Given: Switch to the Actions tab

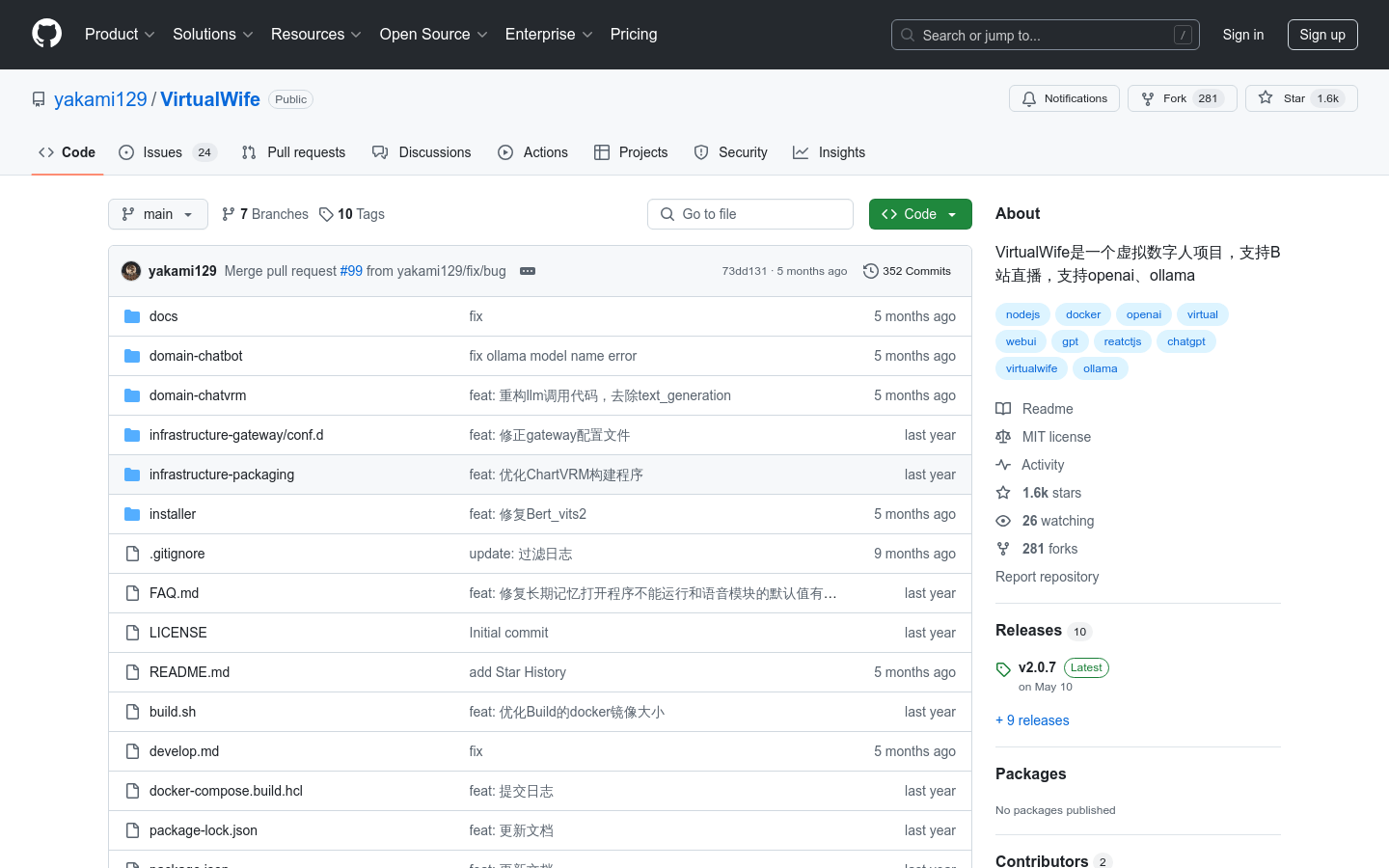Looking at the screenshot, I should click(532, 152).
